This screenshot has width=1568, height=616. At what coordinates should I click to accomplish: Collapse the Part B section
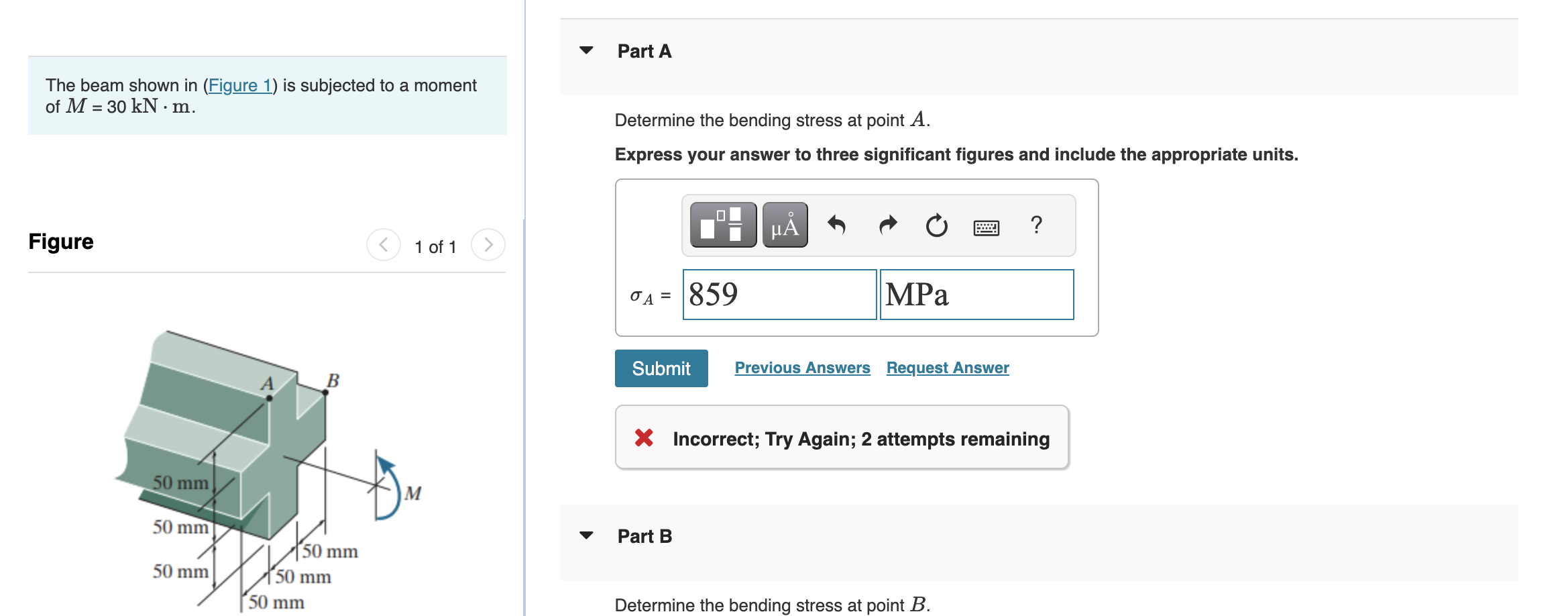click(586, 535)
